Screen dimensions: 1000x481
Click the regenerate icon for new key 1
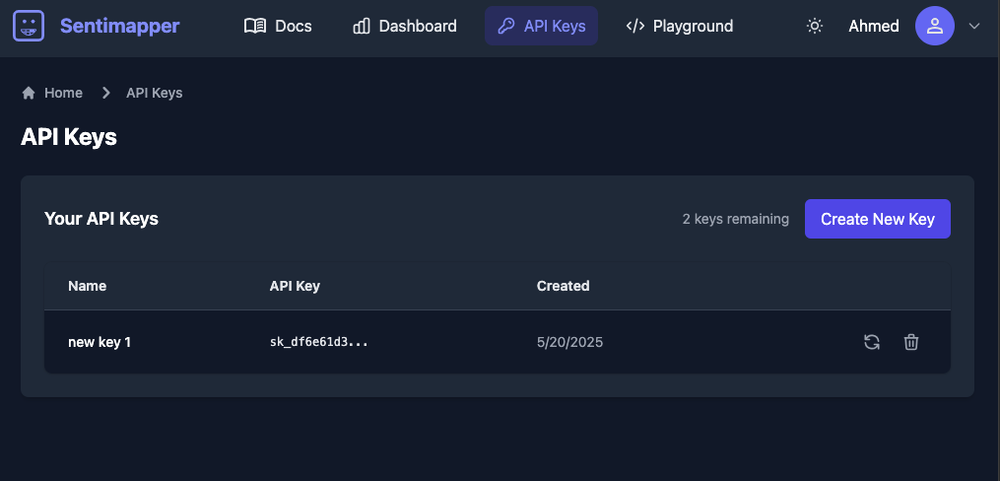coord(872,342)
